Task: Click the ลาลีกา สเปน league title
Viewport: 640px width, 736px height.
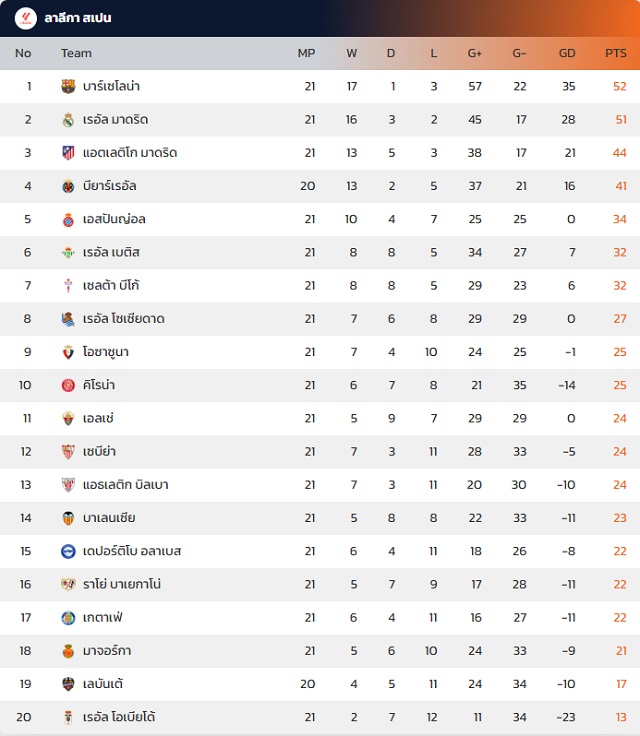Action: click(x=78, y=18)
